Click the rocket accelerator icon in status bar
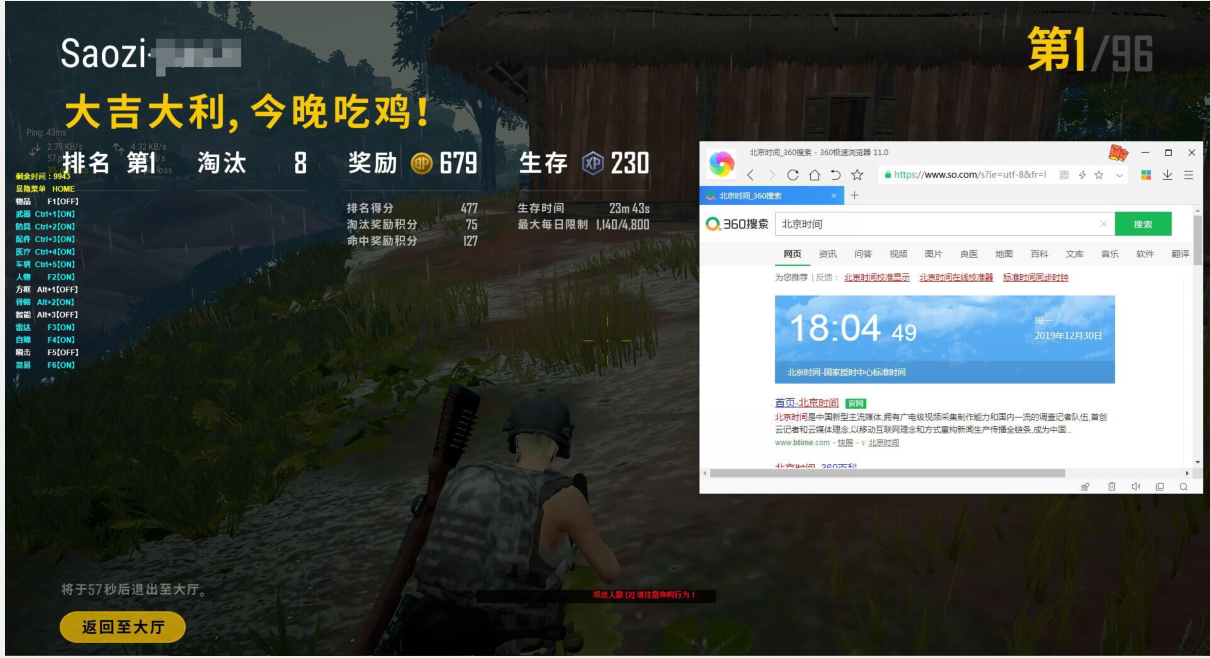 click(1086, 486)
